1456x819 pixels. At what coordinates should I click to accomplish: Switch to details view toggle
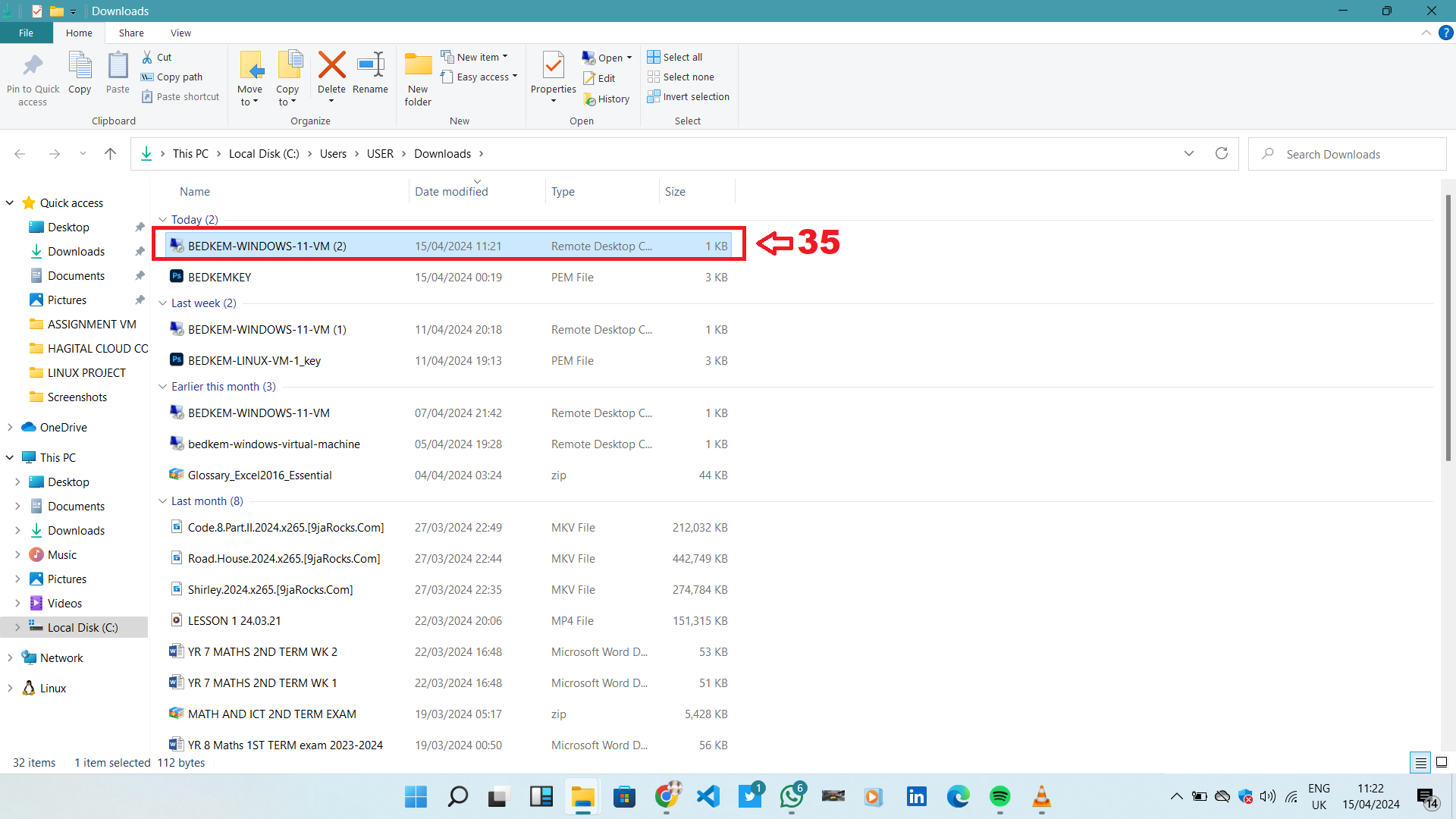[x=1420, y=762]
